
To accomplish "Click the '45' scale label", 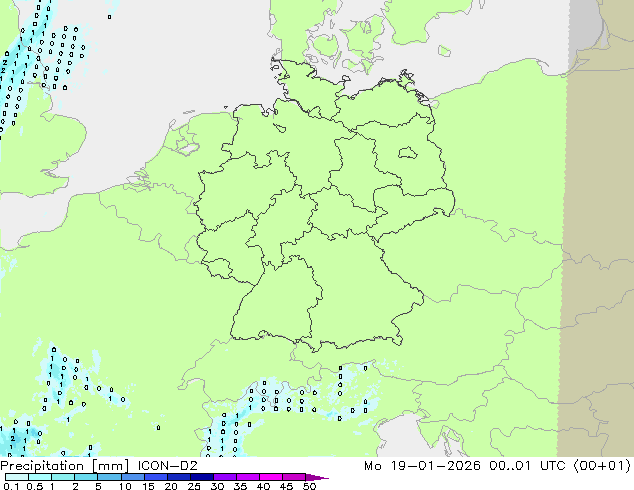I will (x=286, y=486).
